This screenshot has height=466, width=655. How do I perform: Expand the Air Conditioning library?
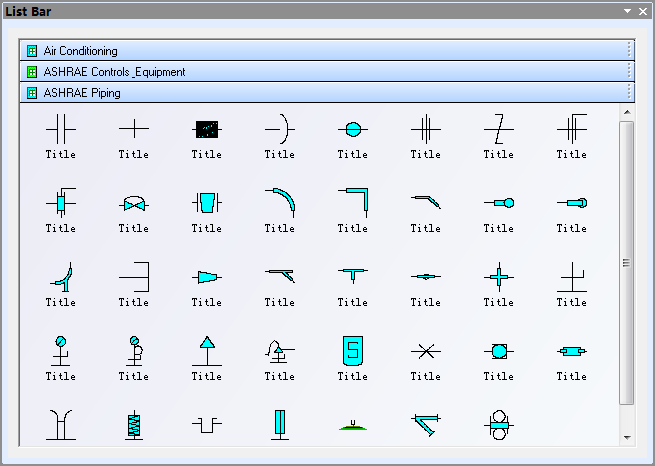[x=80, y=50]
